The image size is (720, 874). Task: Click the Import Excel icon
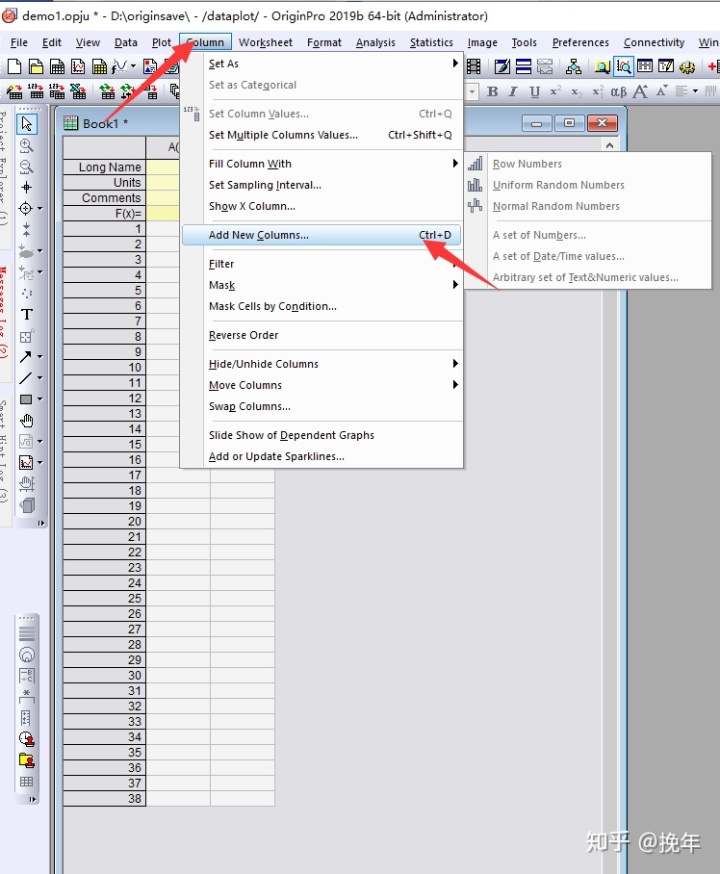(x=78, y=91)
